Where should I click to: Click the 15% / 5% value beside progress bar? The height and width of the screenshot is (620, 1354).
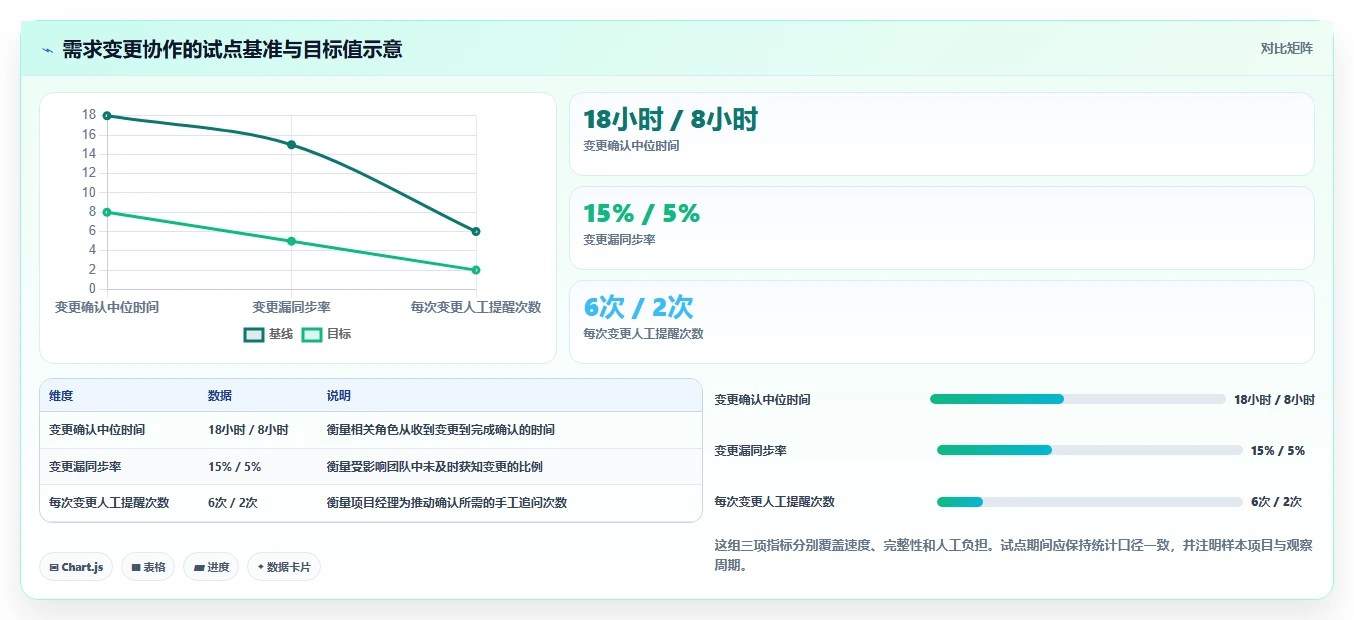tap(1277, 451)
